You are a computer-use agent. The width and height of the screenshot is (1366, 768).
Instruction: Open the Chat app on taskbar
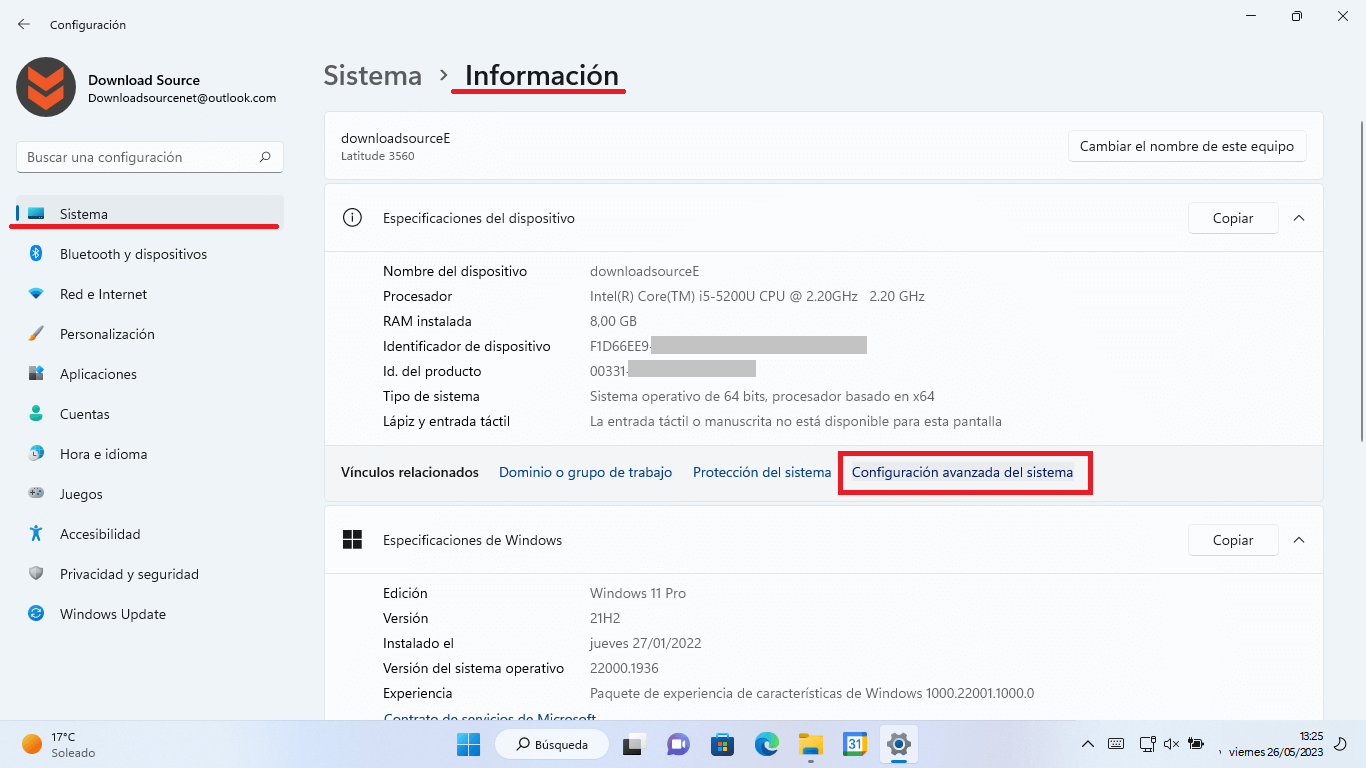tap(678, 744)
